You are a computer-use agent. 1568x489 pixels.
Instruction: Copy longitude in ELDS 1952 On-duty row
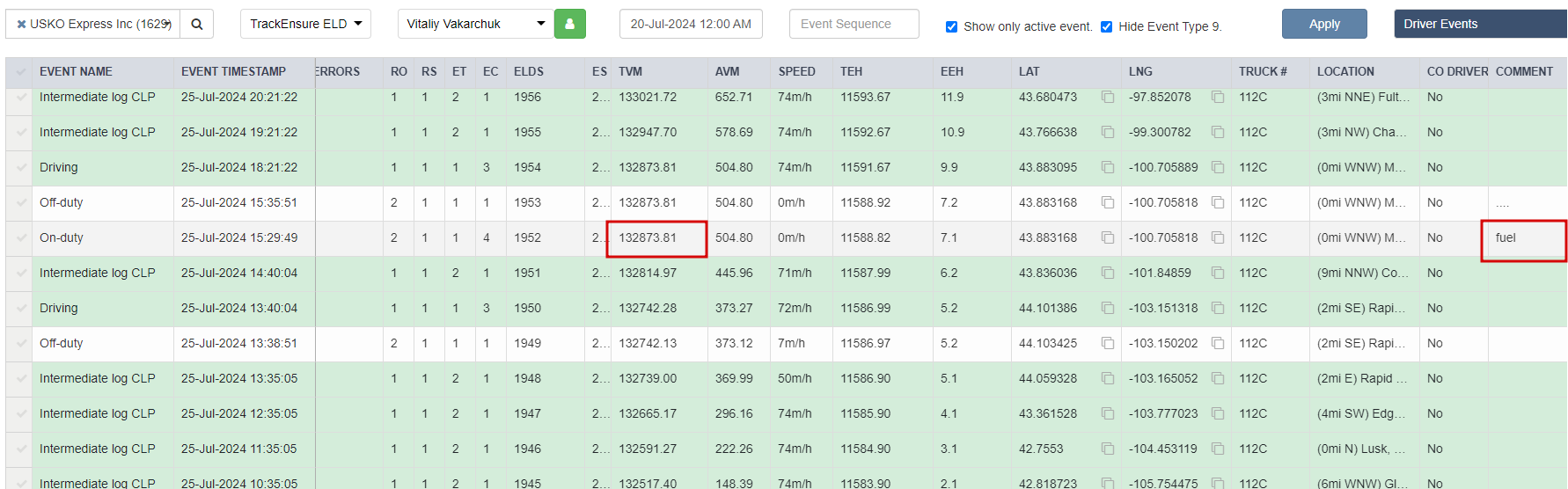click(1218, 237)
